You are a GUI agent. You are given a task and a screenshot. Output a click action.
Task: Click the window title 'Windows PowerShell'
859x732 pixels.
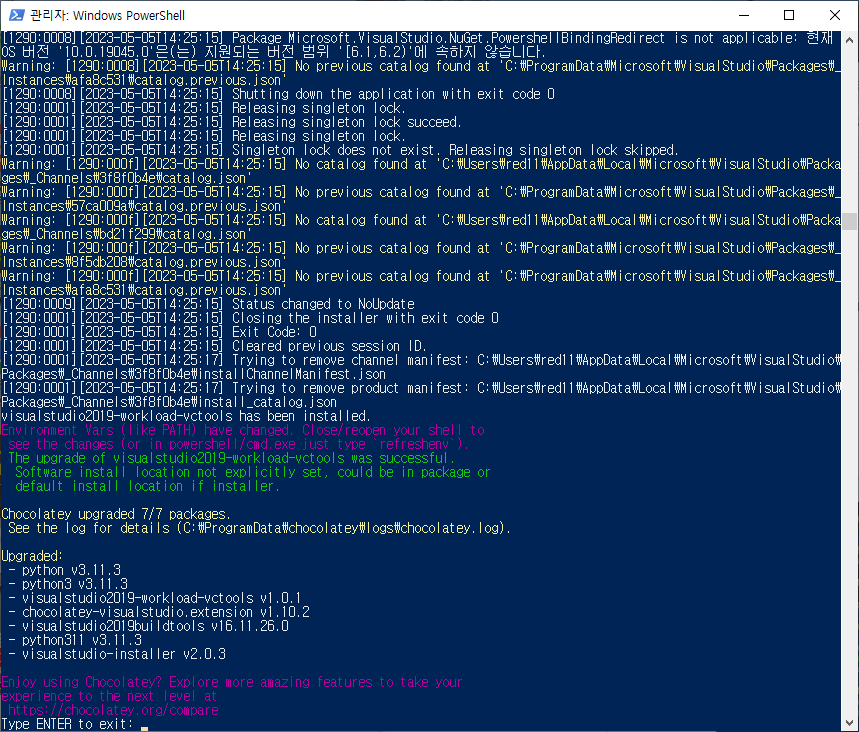(x=129, y=15)
